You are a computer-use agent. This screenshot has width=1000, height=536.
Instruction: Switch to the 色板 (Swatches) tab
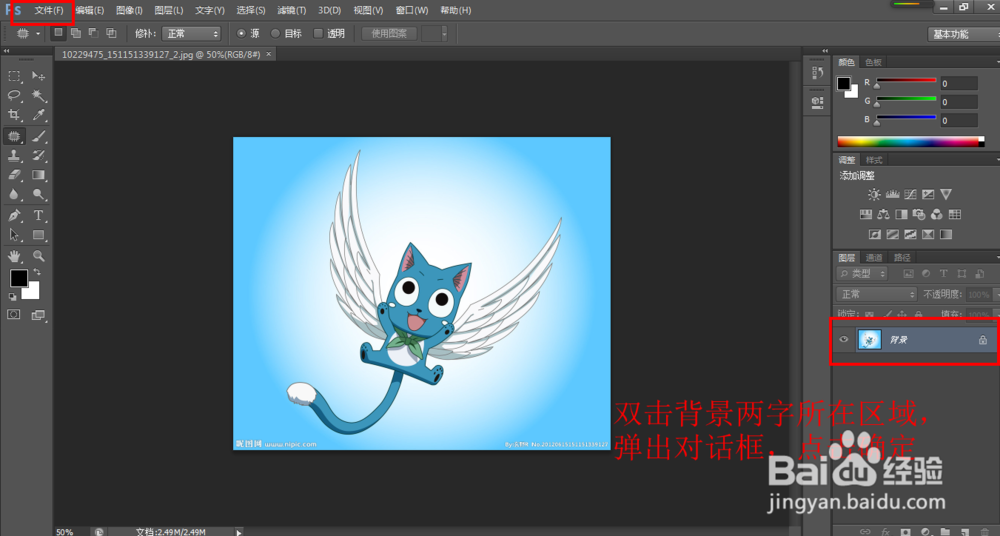click(x=873, y=62)
